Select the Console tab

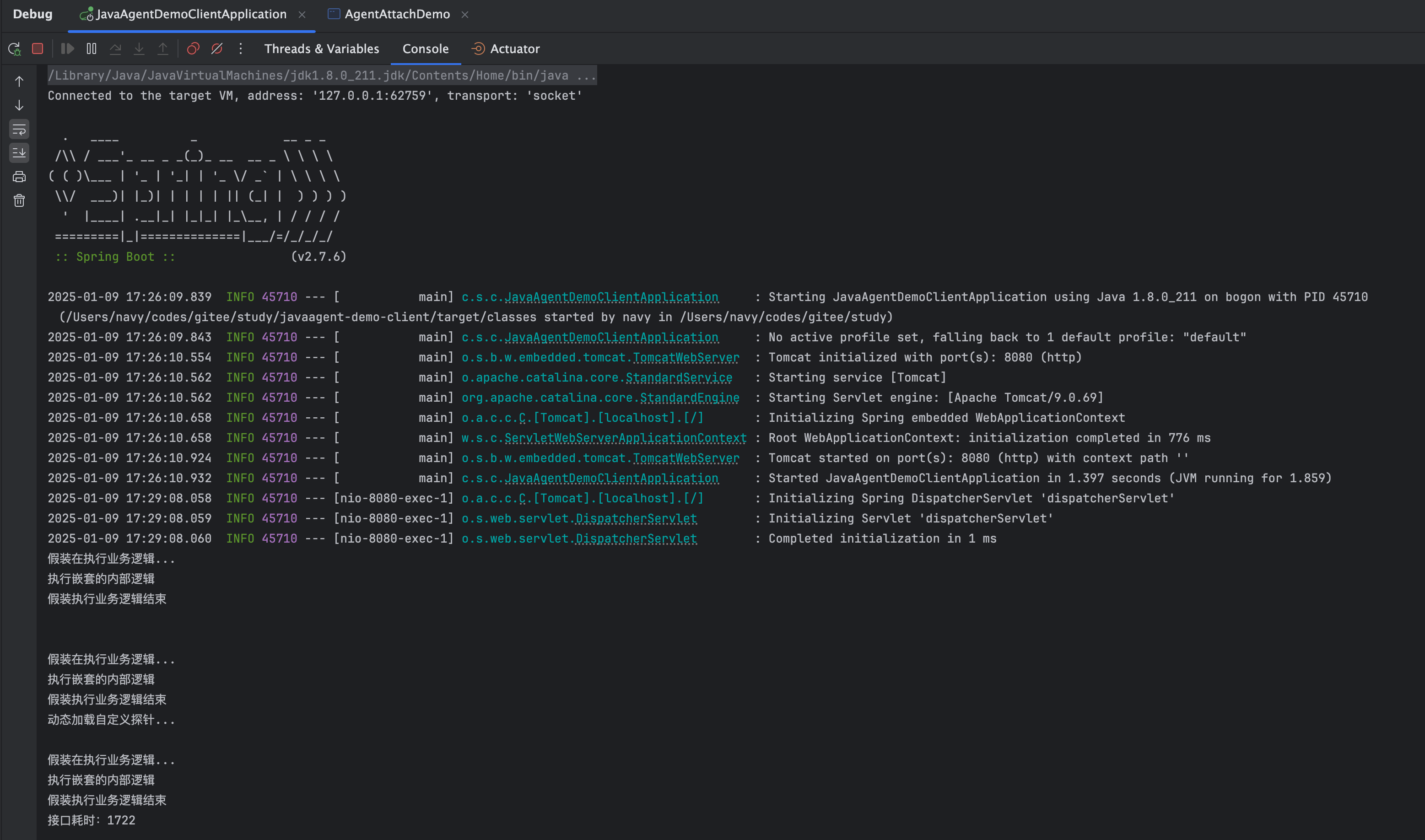point(425,48)
